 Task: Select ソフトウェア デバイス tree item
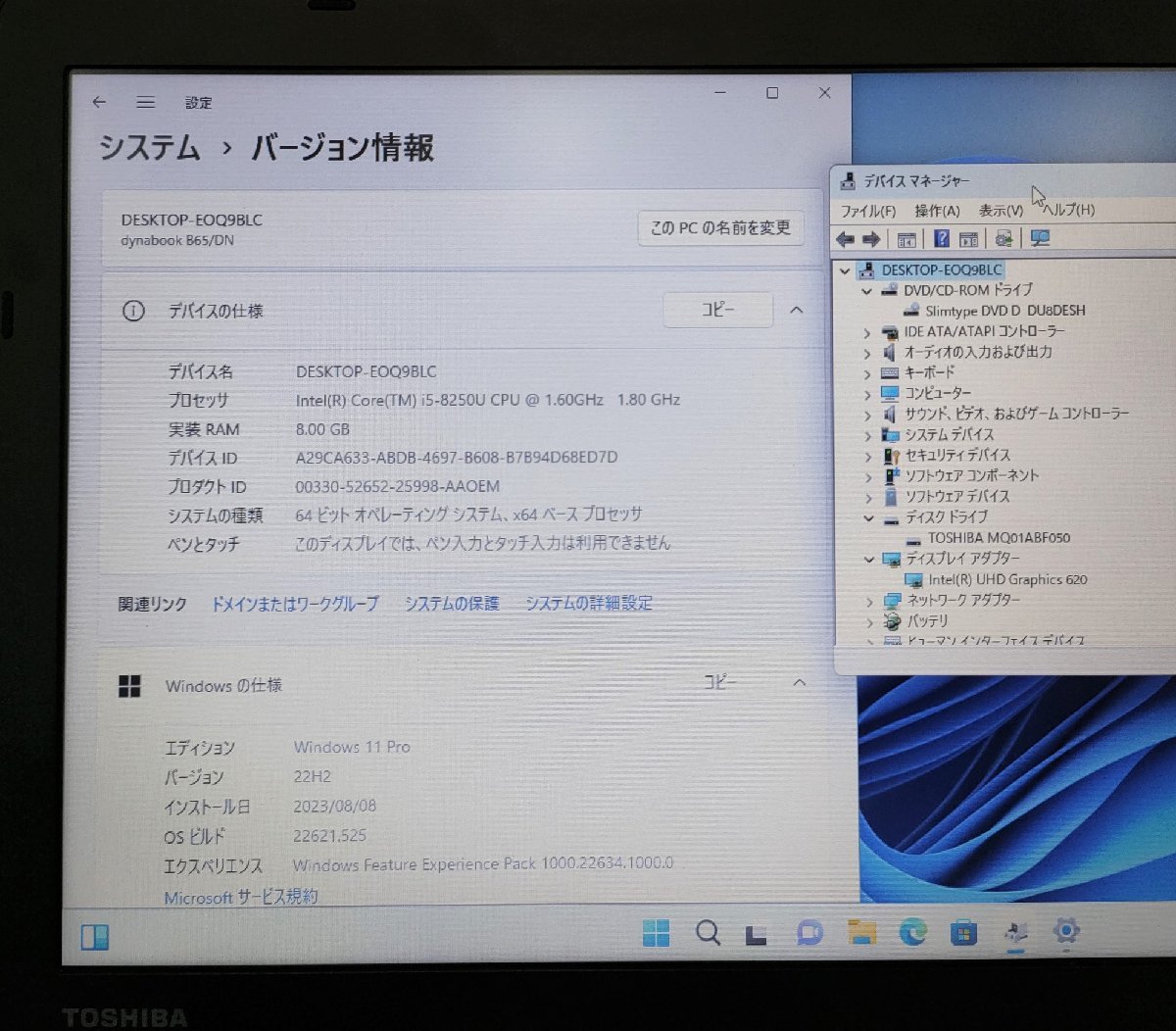[956, 497]
